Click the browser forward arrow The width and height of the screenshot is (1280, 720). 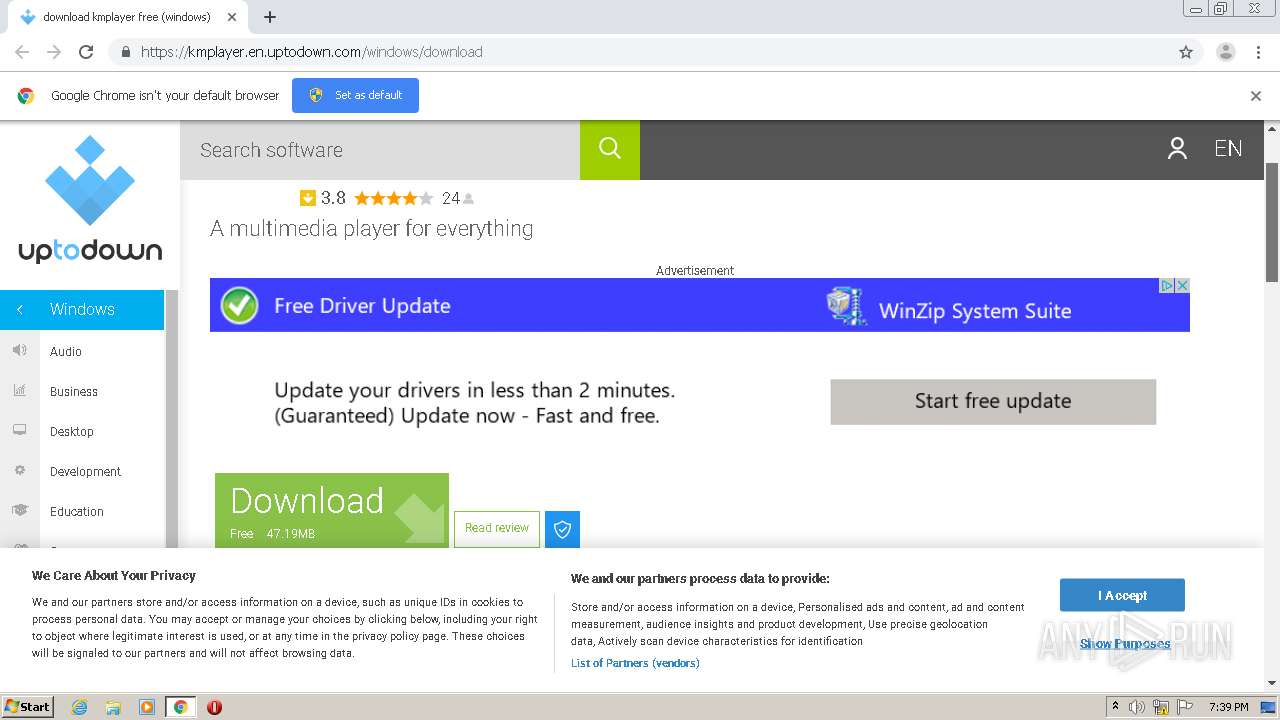(x=54, y=52)
